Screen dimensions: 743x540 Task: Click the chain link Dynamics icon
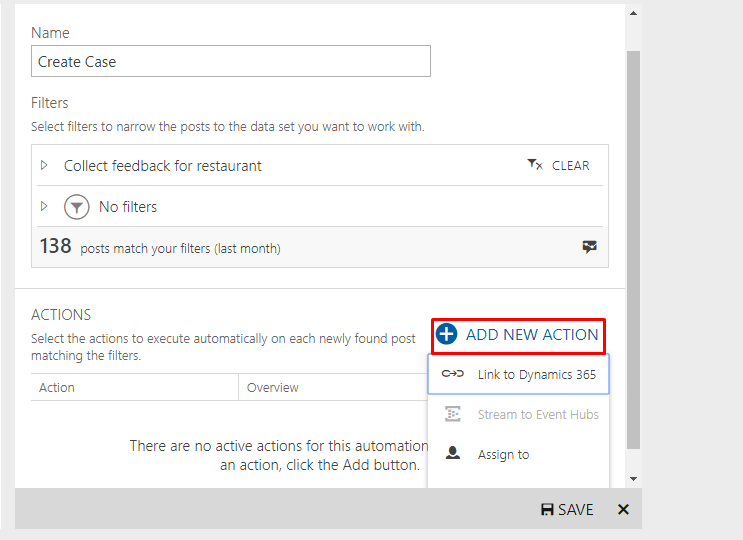453,374
